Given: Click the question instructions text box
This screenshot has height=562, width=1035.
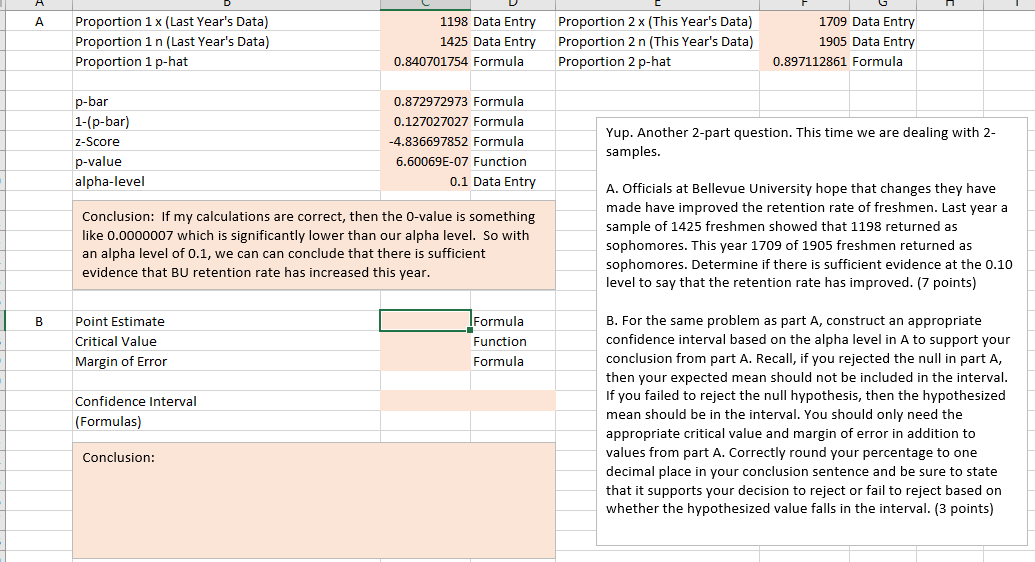Looking at the screenshot, I should click(x=812, y=332).
